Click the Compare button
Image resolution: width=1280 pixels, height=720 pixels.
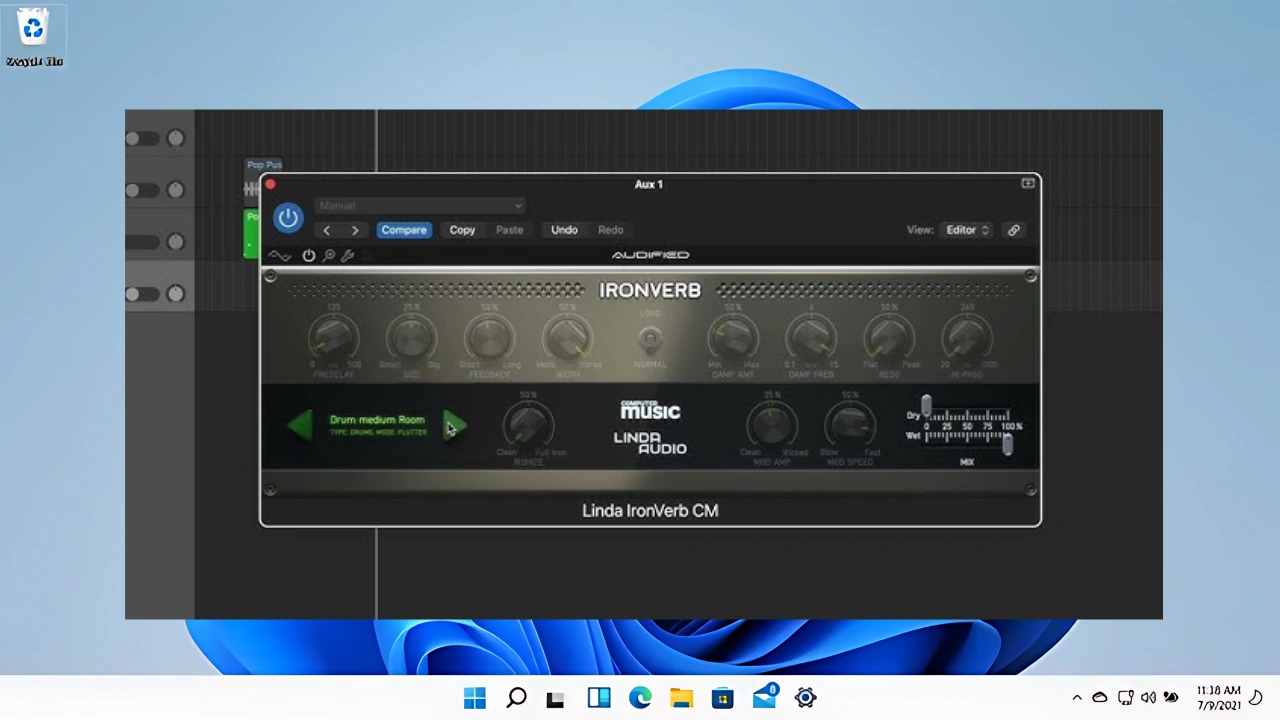click(x=404, y=230)
